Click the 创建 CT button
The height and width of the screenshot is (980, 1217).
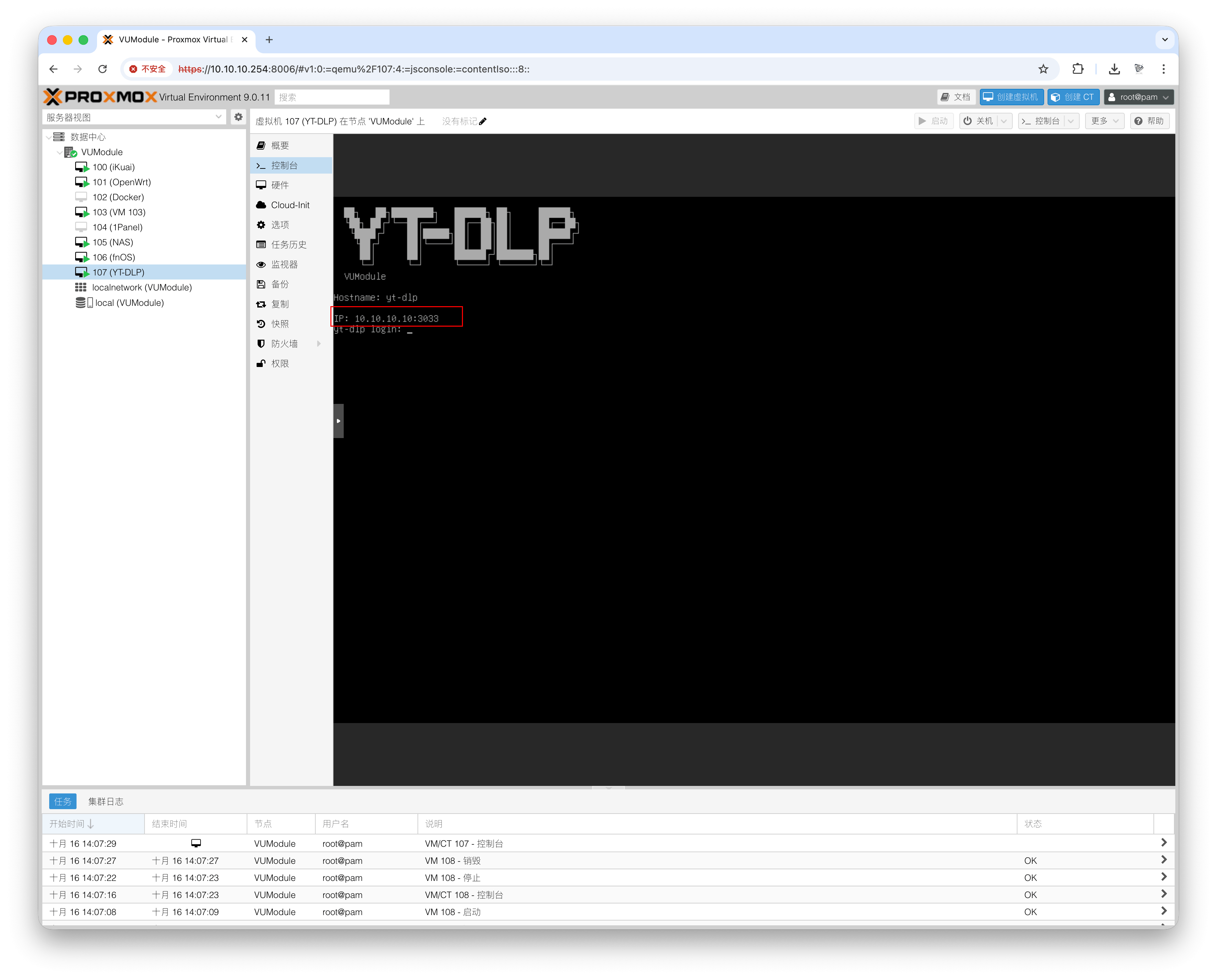pyautogui.click(x=1073, y=97)
